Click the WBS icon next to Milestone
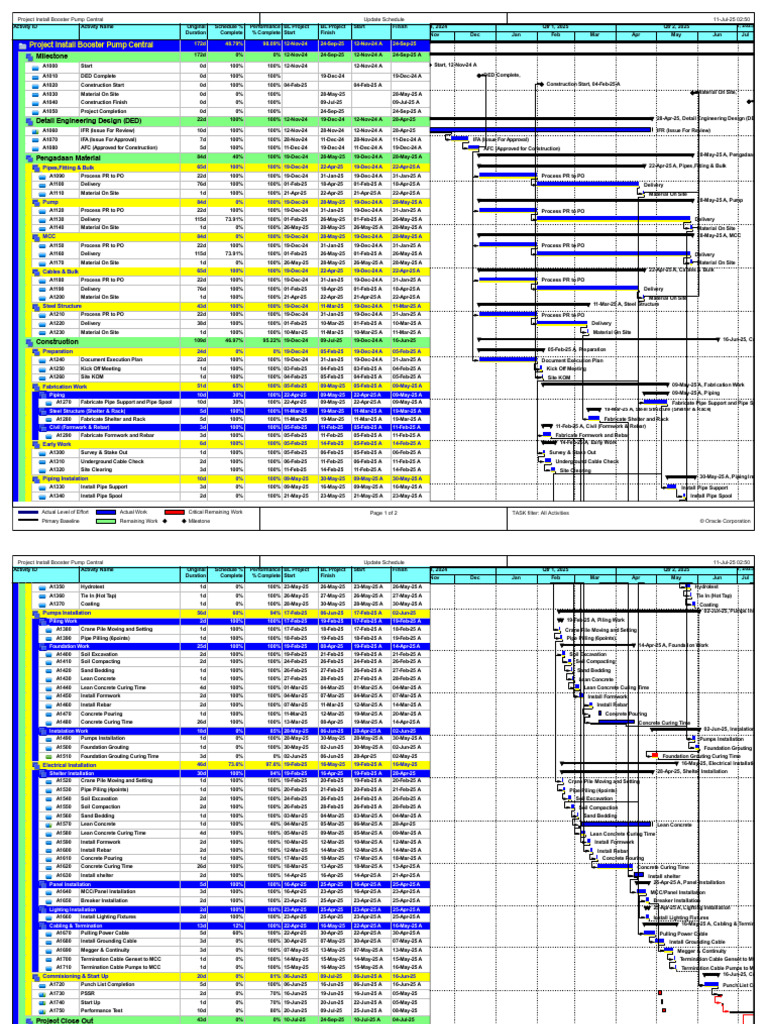The width and height of the screenshot is (768, 1024). coord(29,57)
